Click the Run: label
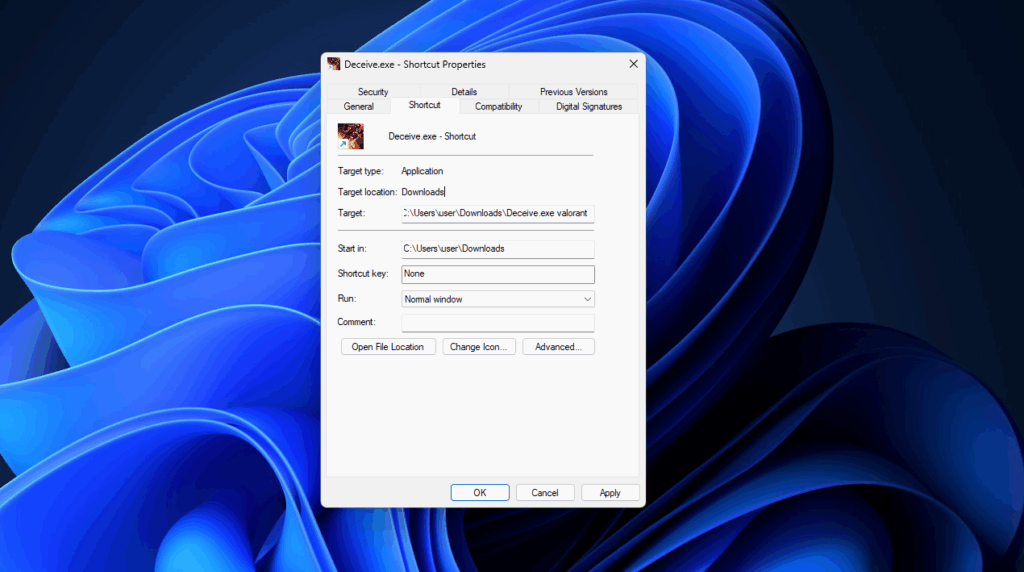This screenshot has width=1024, height=572. [347, 298]
